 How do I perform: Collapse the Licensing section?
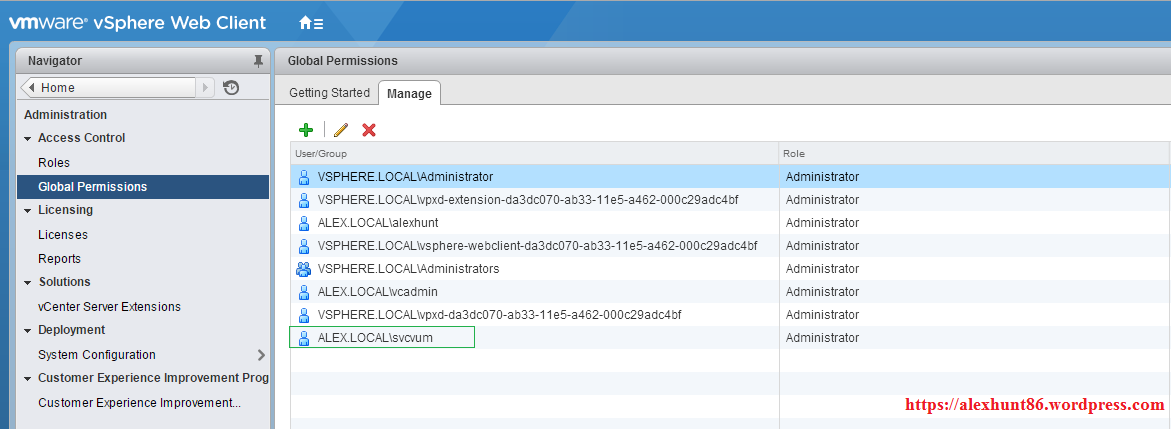28,211
